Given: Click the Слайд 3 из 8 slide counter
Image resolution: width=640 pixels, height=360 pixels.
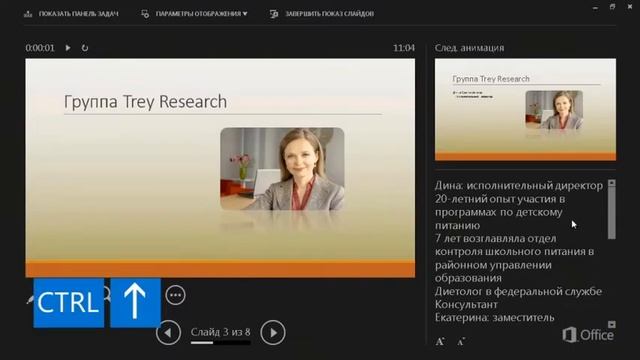Looking at the screenshot, I should pyautogui.click(x=220, y=332).
